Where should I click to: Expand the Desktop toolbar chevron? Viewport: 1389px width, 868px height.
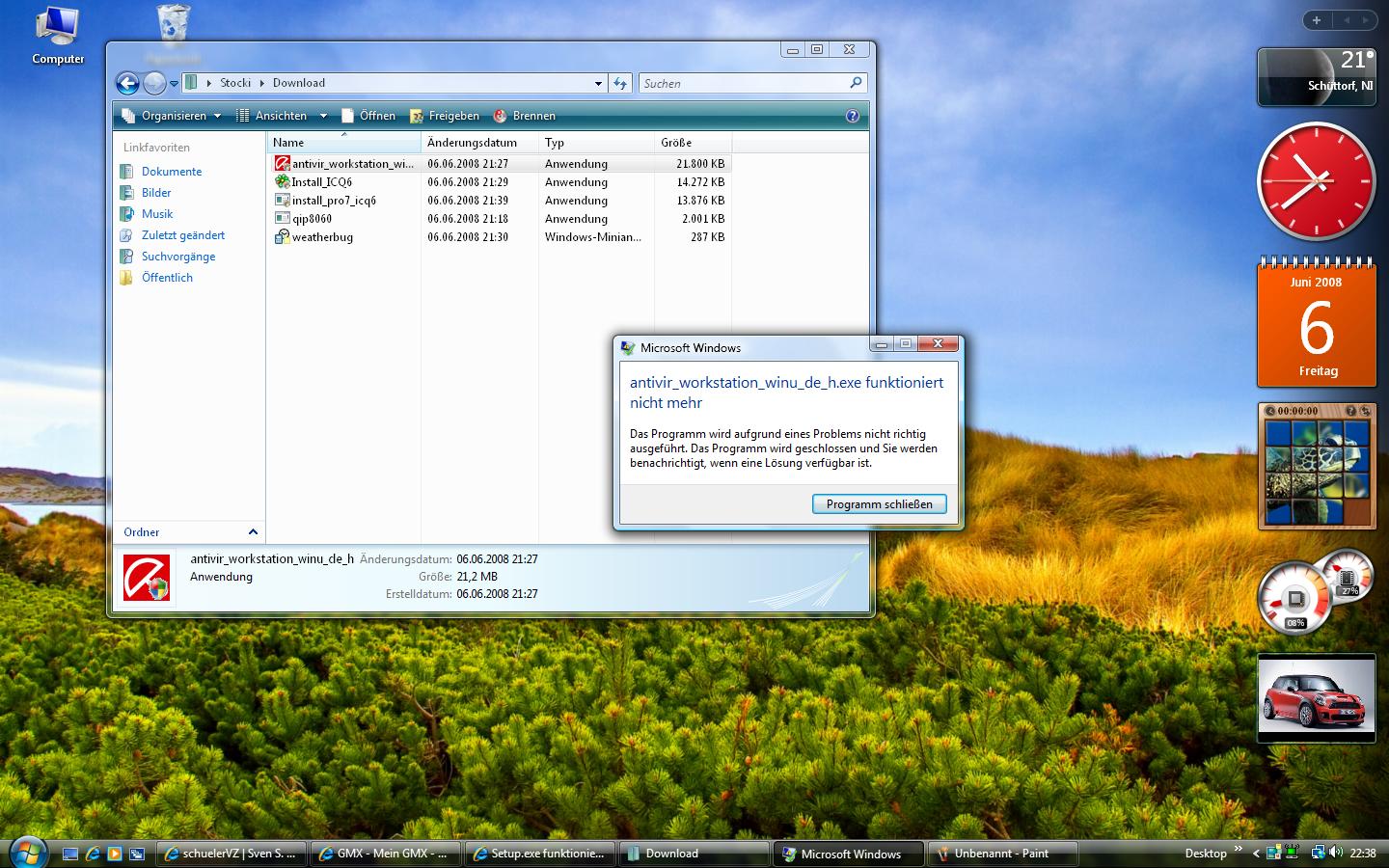1238,850
